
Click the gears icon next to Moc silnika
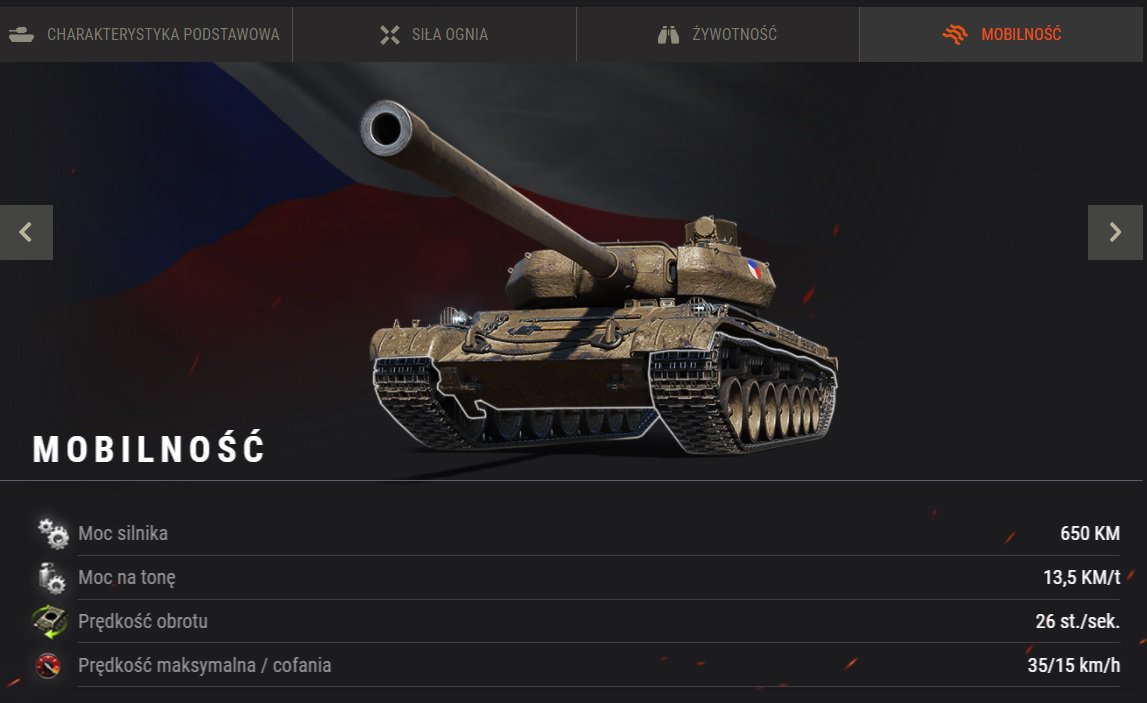53,533
